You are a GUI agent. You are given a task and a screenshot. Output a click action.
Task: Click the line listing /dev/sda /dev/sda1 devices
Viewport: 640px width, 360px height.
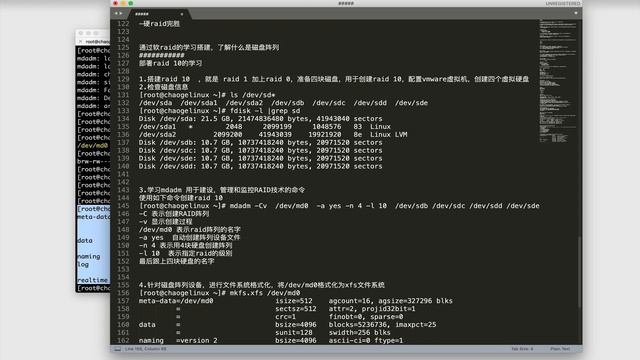click(x=283, y=103)
